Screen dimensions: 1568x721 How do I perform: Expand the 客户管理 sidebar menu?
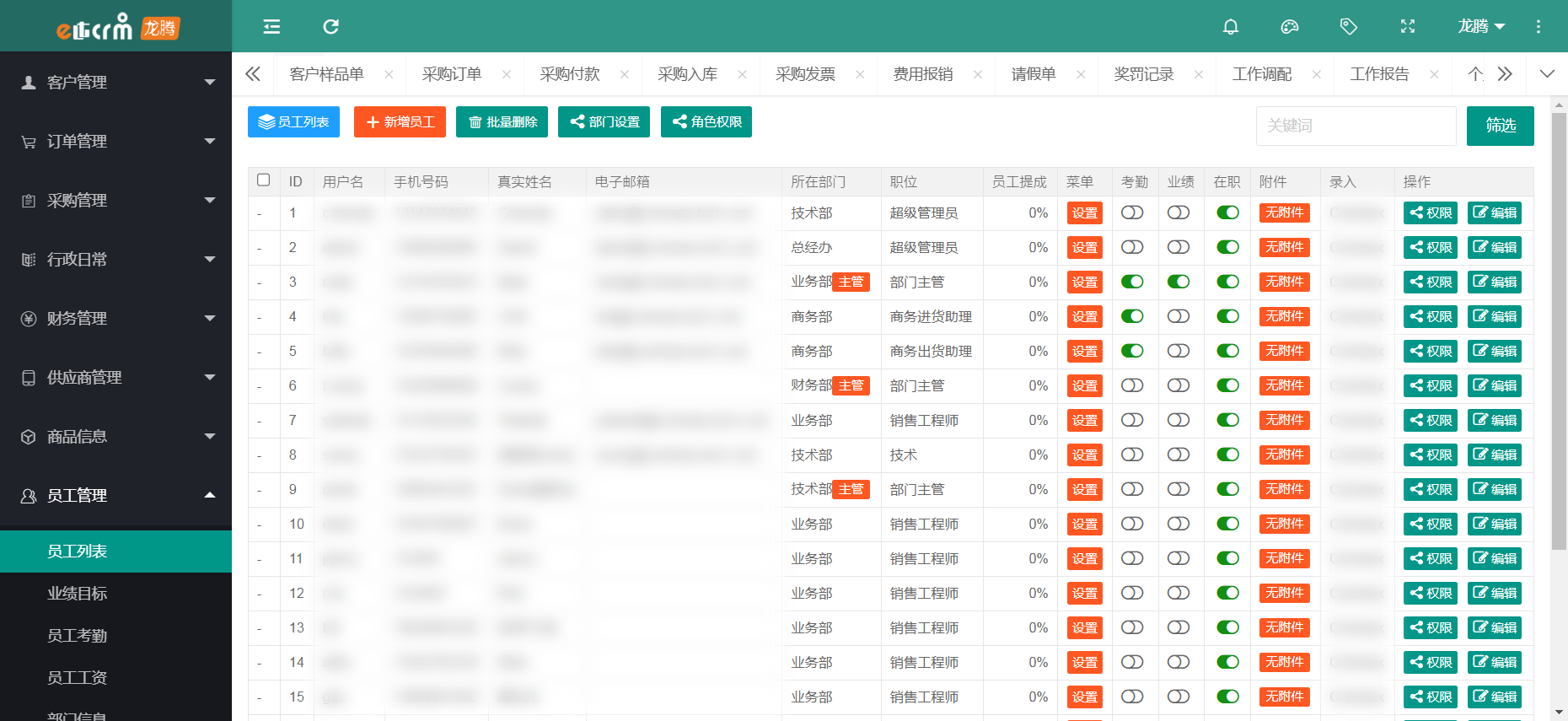pos(115,82)
